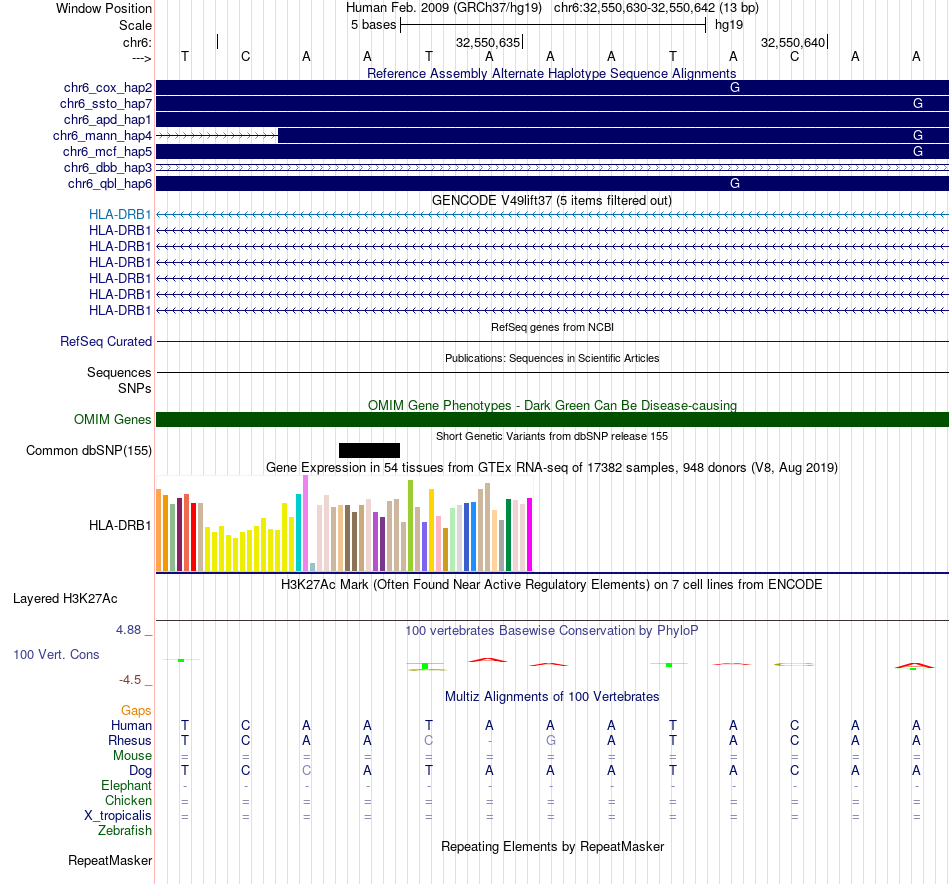Click the magenta last bar in GTEx chart
Screen dimensions: 950x884
pyautogui.click(x=530, y=534)
